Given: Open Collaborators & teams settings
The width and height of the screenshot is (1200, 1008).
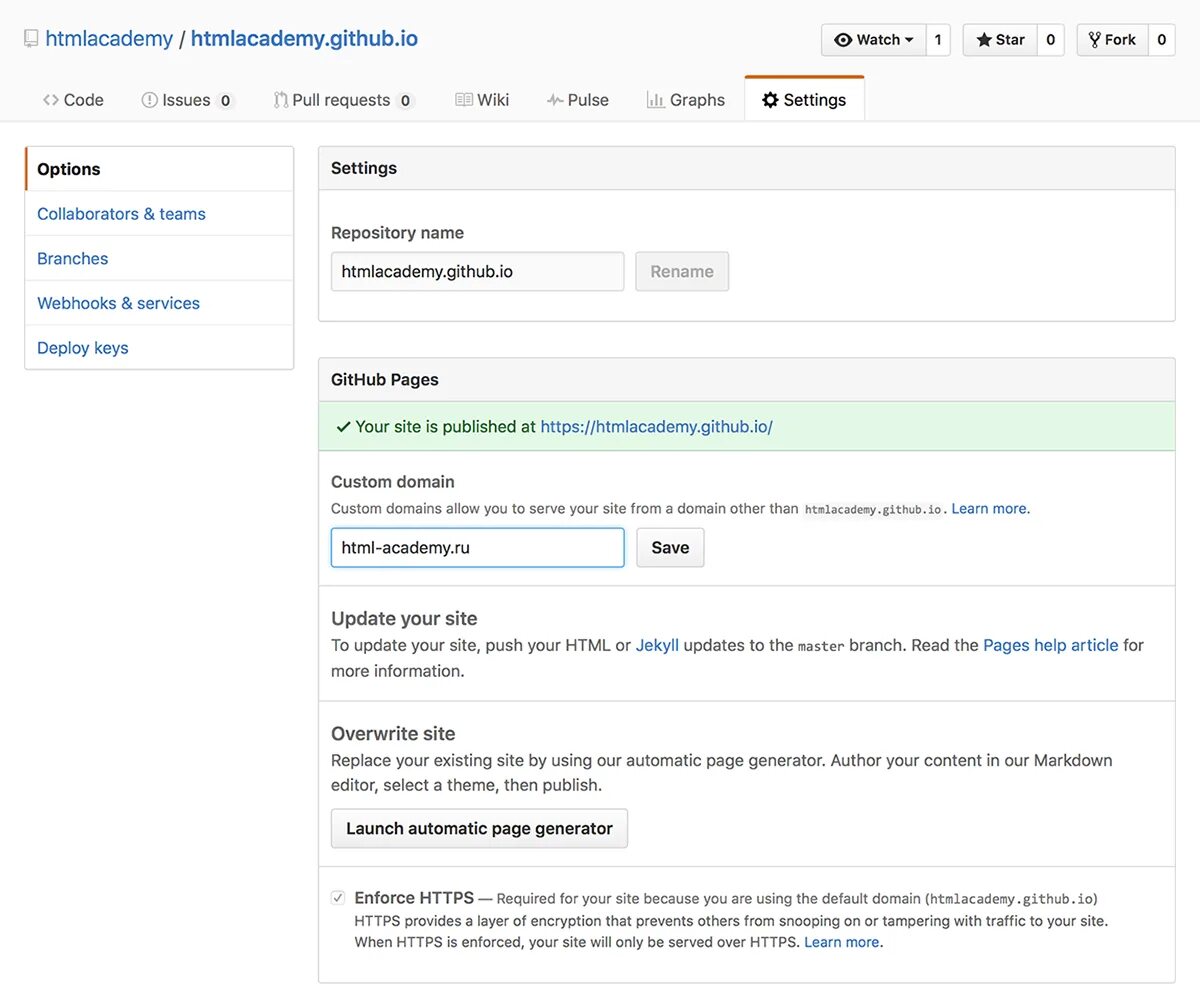Looking at the screenshot, I should pyautogui.click(x=121, y=214).
